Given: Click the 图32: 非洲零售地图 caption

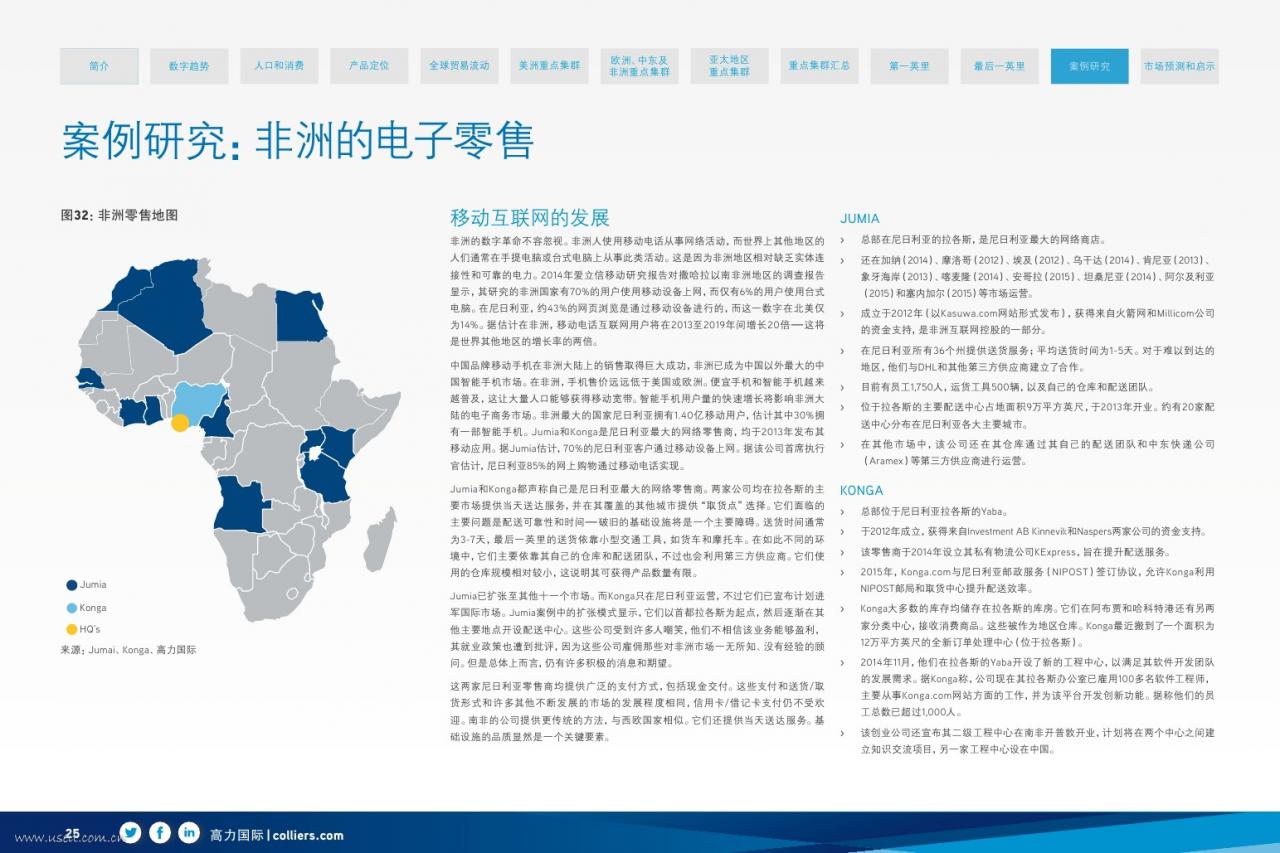Looking at the screenshot, I should pyautogui.click(x=119, y=215).
